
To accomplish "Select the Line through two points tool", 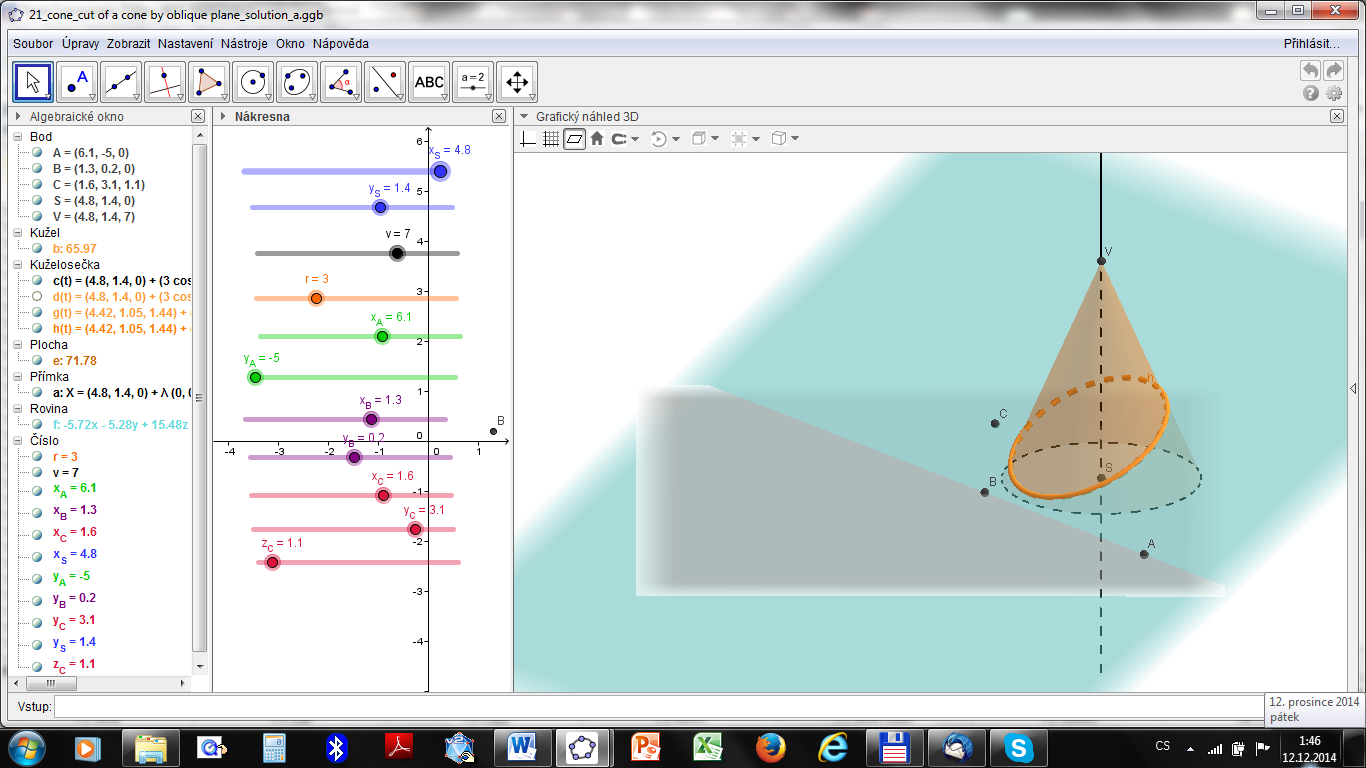I will (121, 82).
